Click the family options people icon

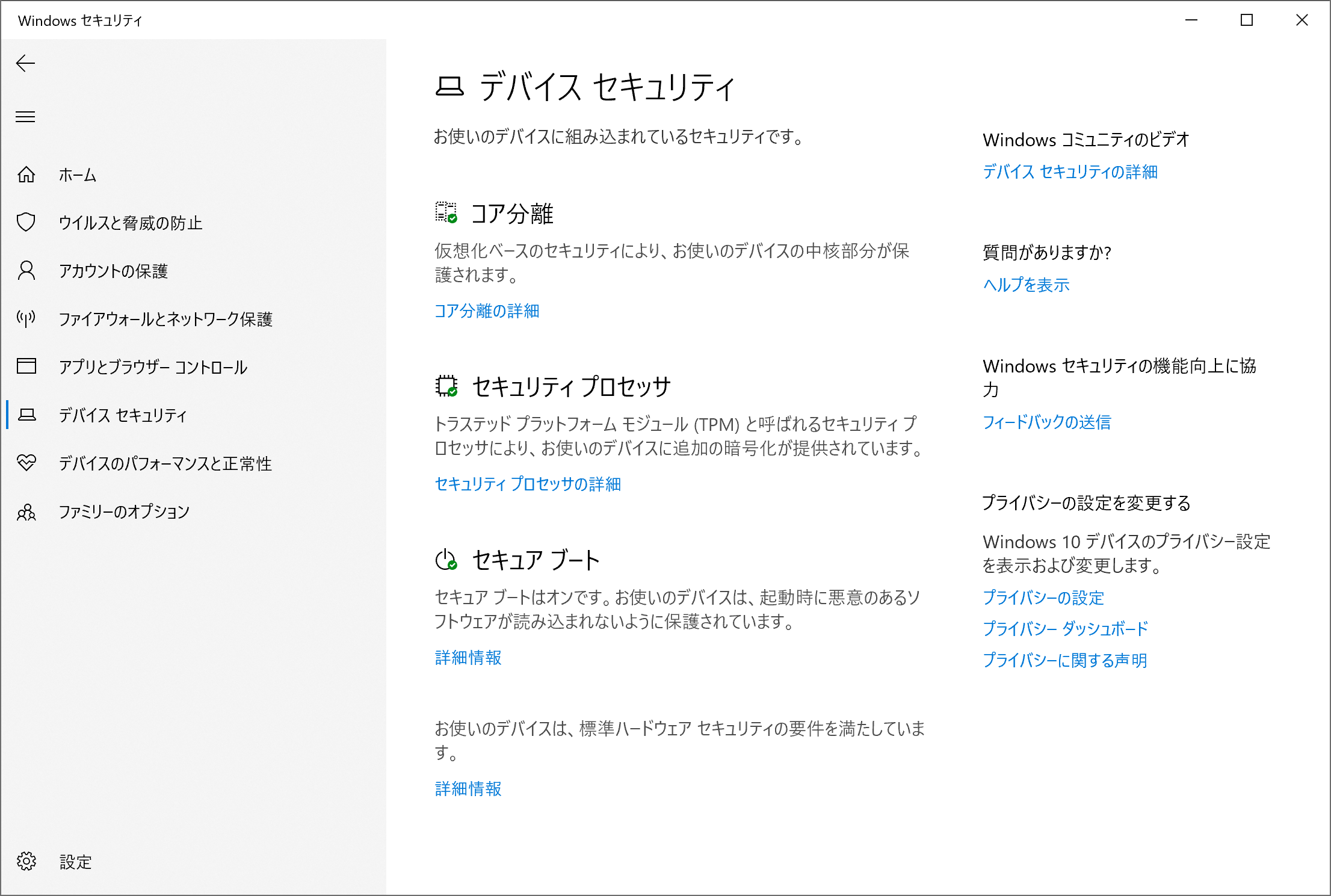(x=26, y=511)
